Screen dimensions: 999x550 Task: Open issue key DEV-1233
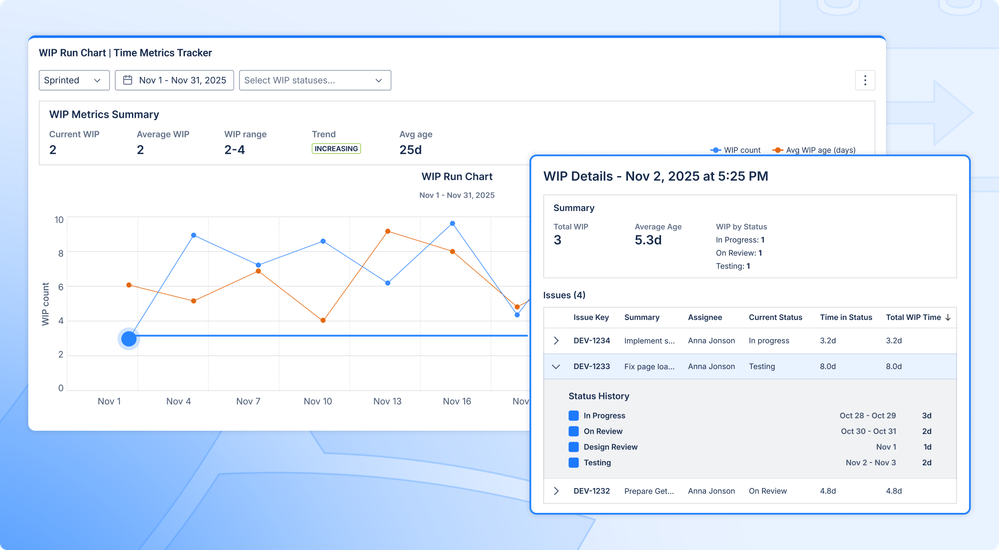591,366
